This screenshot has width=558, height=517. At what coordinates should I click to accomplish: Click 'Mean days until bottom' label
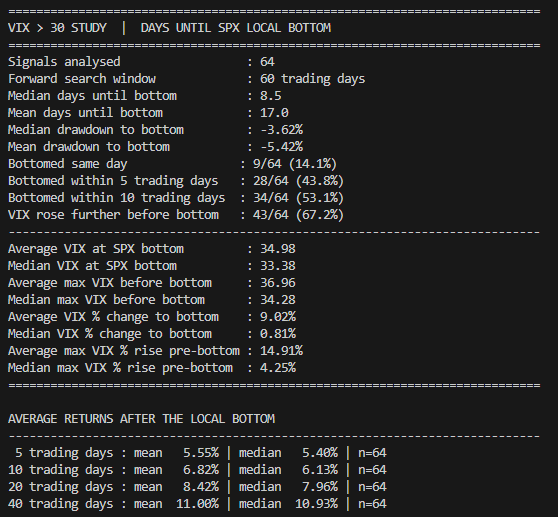pyautogui.click(x=85, y=113)
